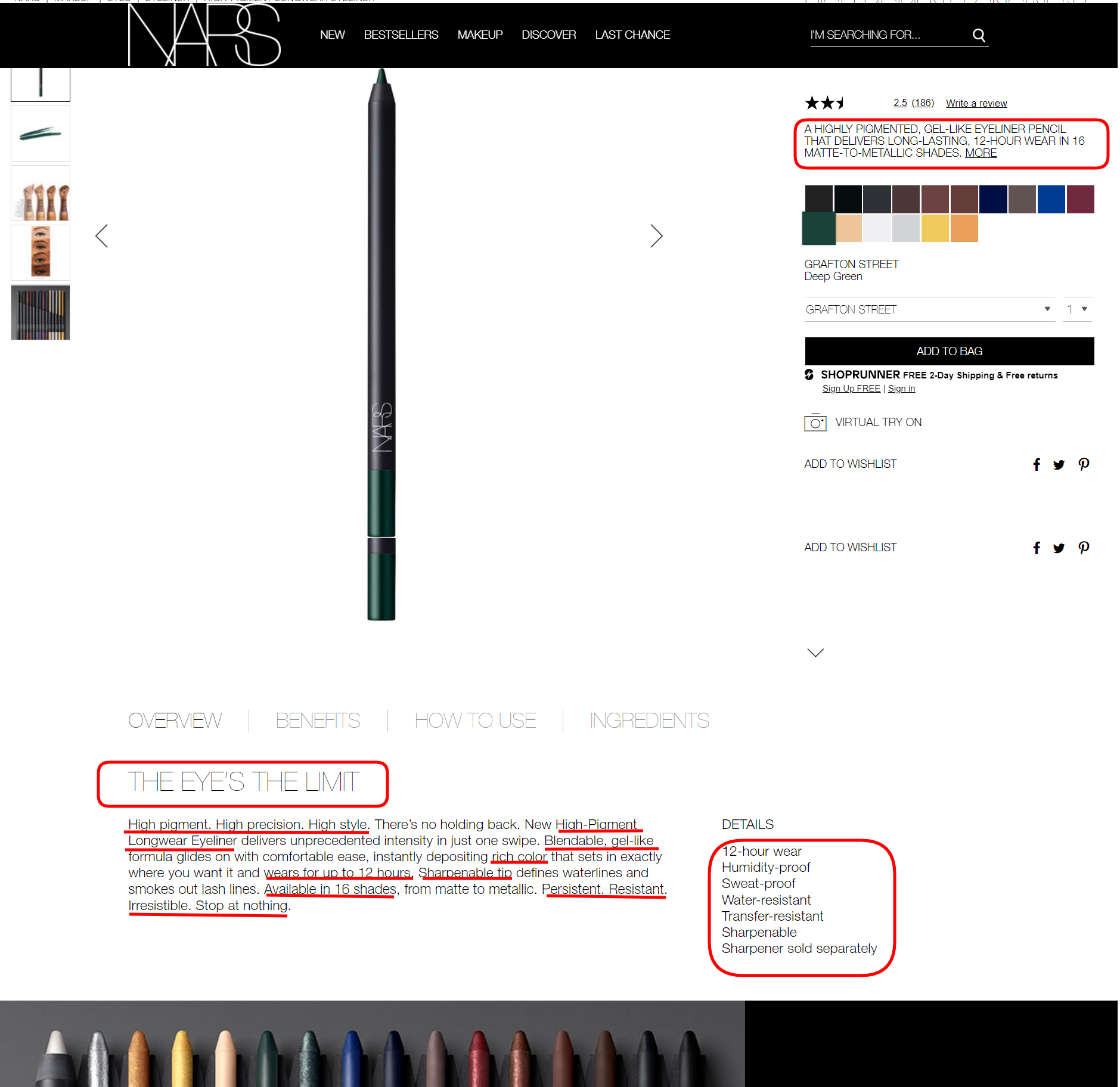Screen dimensions: 1120x1087
Task: Select the yellow shade swatch
Action: [x=935, y=228]
